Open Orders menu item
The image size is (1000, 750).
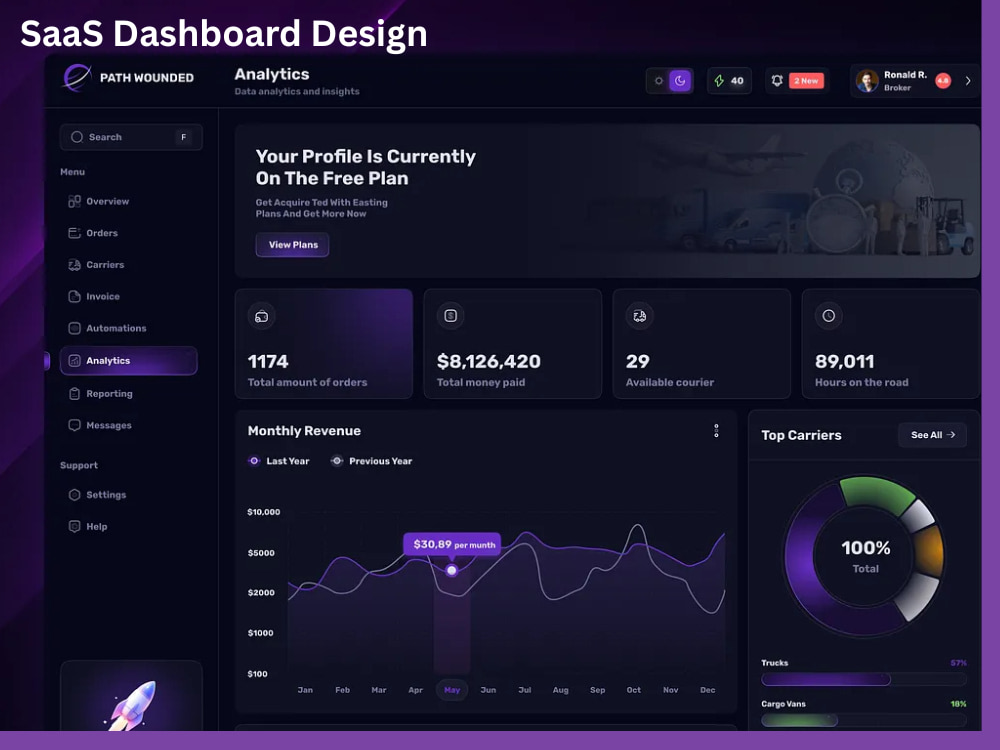(93, 233)
